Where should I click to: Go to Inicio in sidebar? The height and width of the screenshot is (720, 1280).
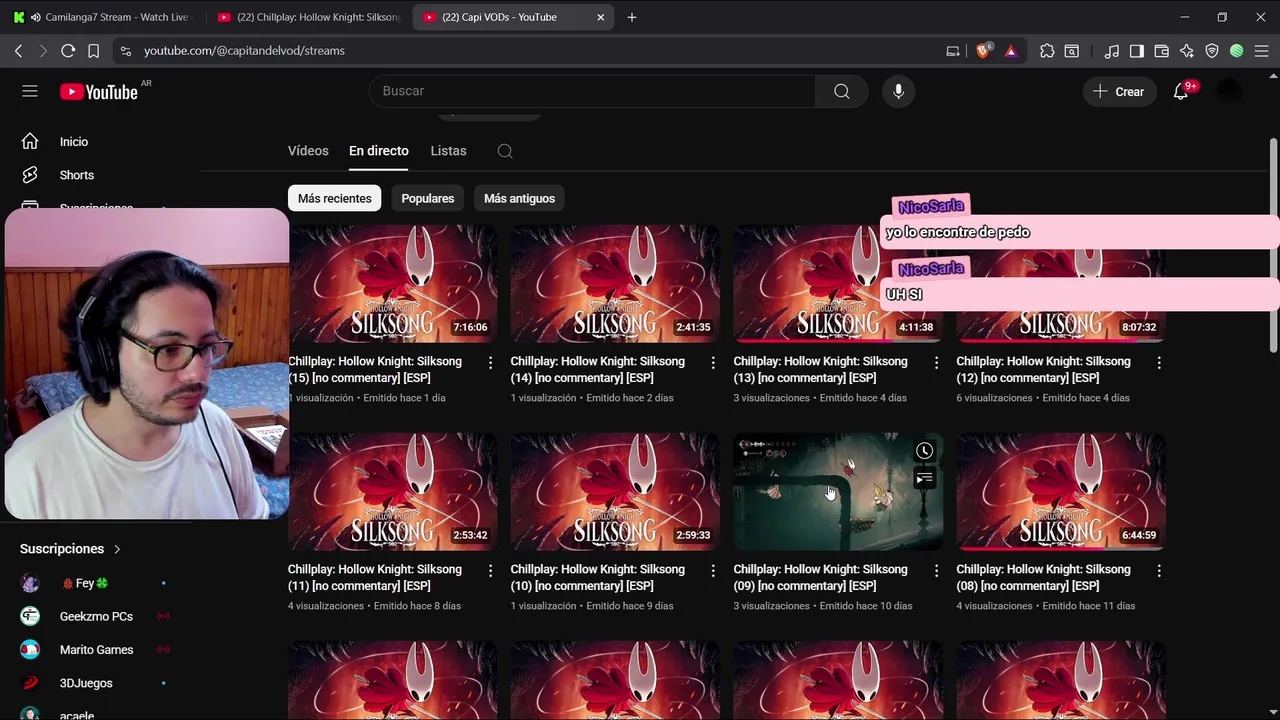(73, 142)
